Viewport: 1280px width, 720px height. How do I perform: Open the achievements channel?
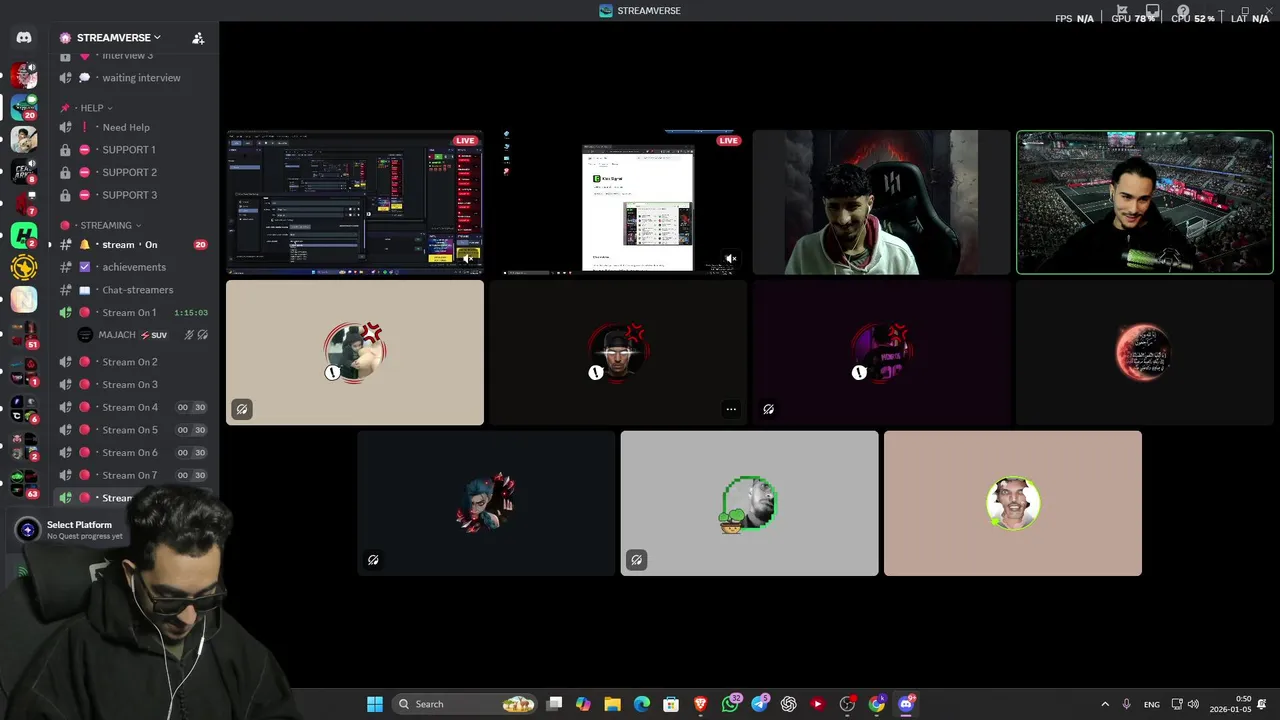(133, 267)
